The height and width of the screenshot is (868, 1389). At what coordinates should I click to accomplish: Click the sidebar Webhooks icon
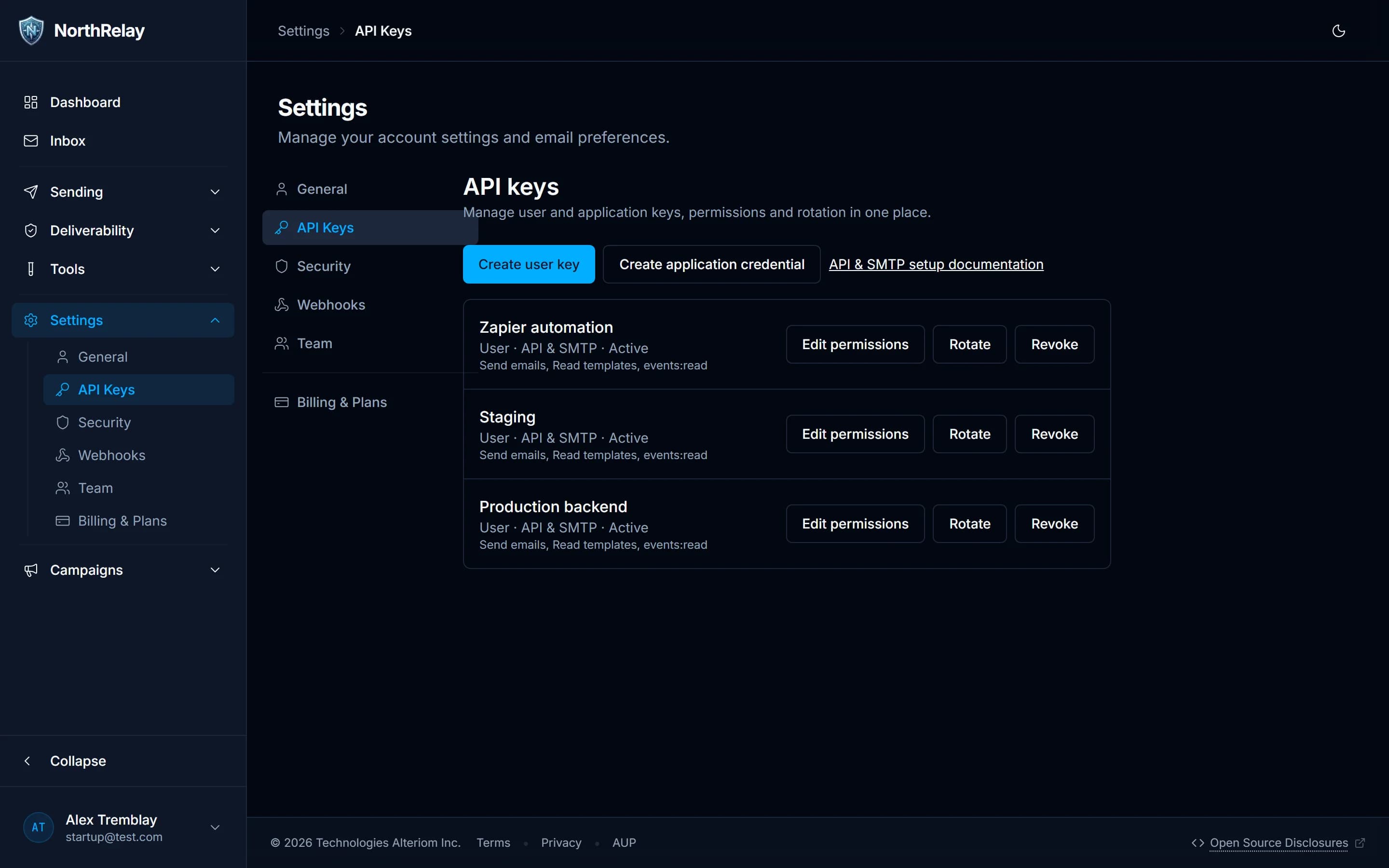click(x=63, y=455)
